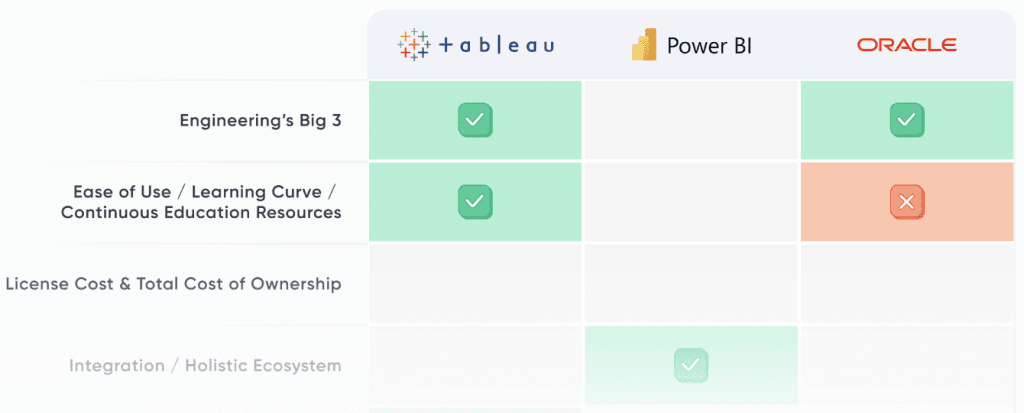Click Tableau's checkmark for Engineering's Big 3

(x=475, y=121)
